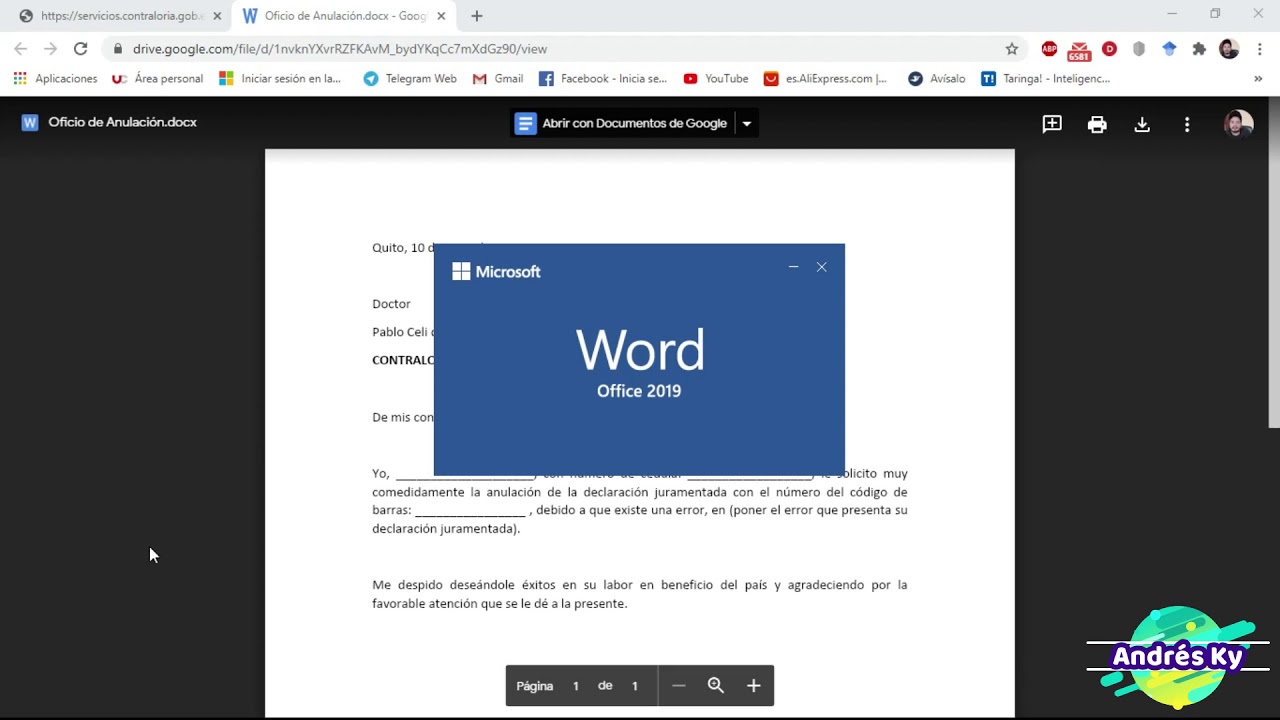Open the es.AliExpress.com bookmark
The width and height of the screenshot is (1280, 720).
pyautogui.click(x=825, y=78)
